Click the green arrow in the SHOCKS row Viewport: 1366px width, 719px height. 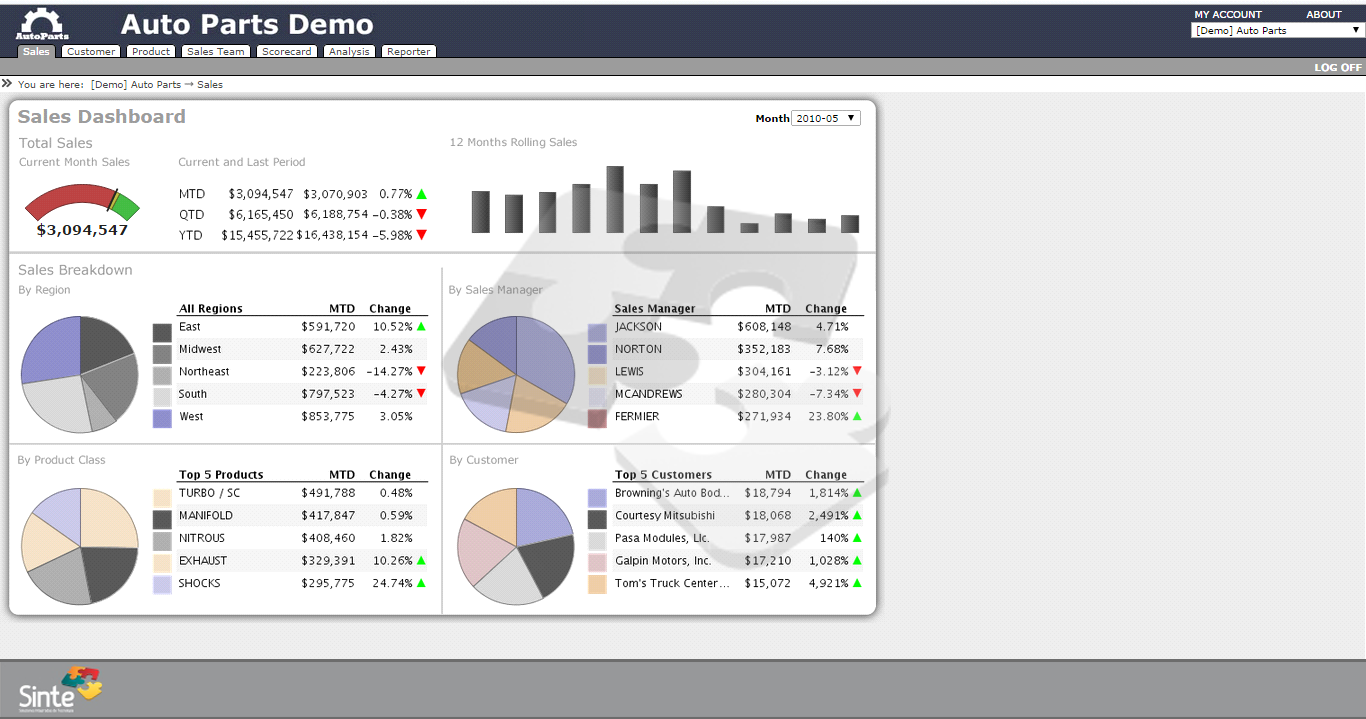point(421,583)
